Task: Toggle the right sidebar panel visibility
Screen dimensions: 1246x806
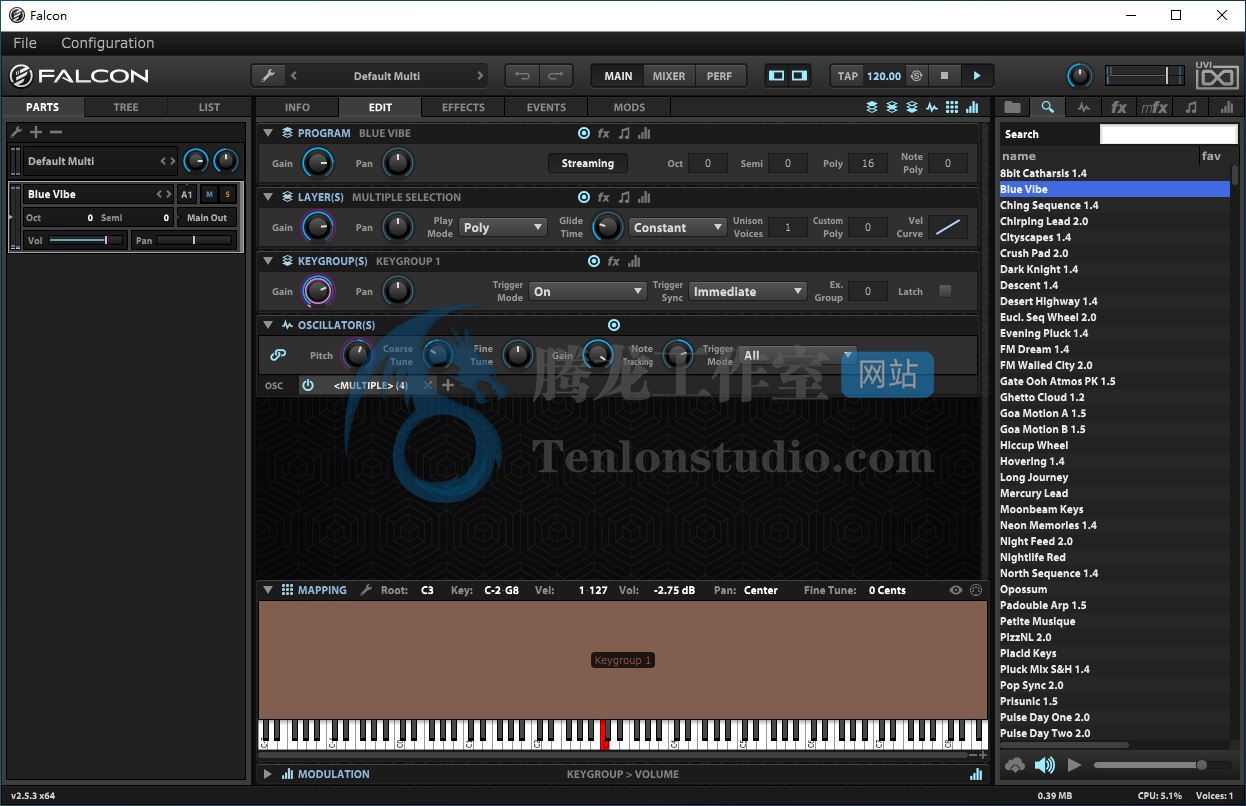Action: tap(799, 76)
